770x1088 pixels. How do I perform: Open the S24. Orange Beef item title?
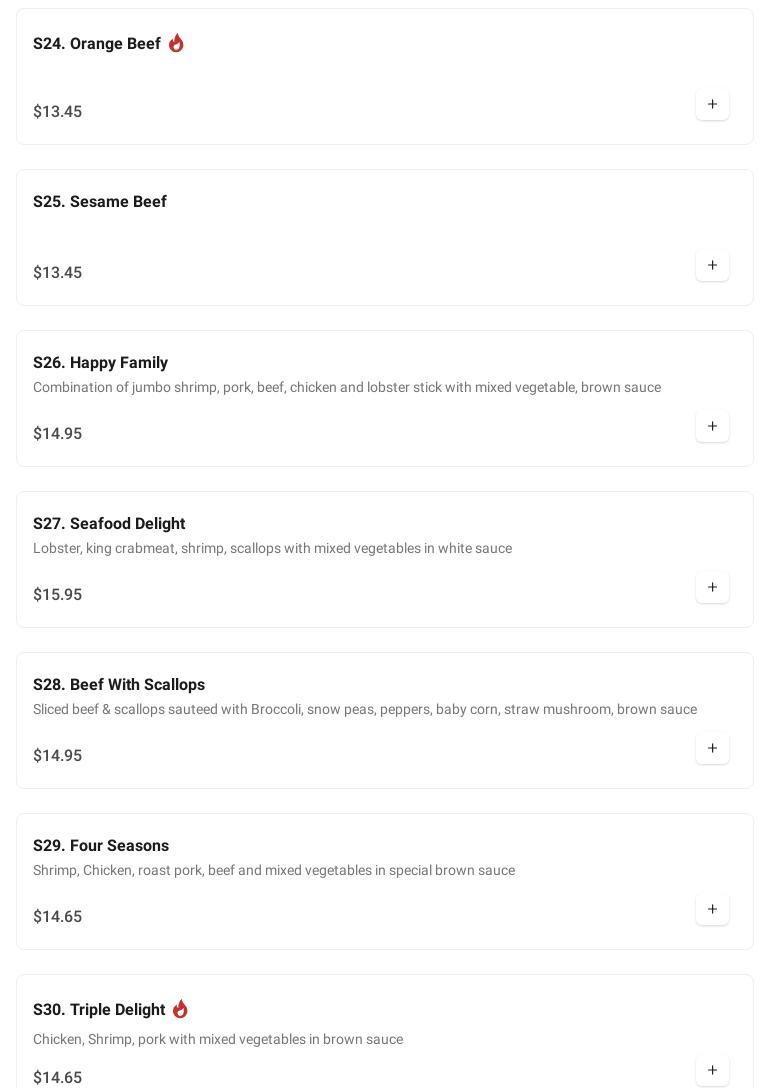[x=97, y=44]
